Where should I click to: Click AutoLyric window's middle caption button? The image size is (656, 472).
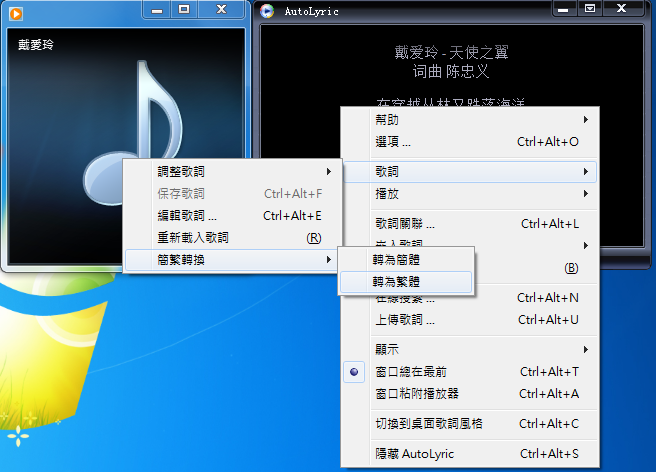pos(590,9)
